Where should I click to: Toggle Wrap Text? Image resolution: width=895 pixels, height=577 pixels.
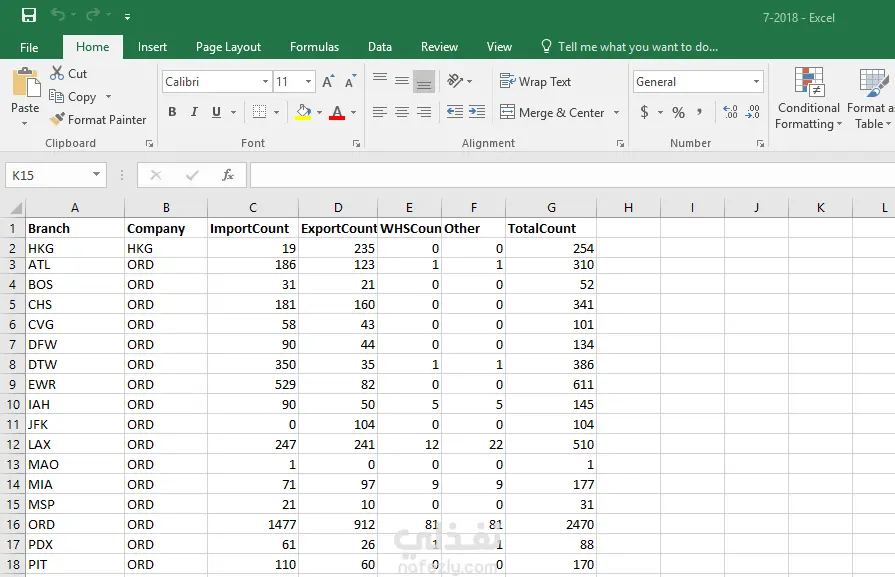[x=535, y=82]
